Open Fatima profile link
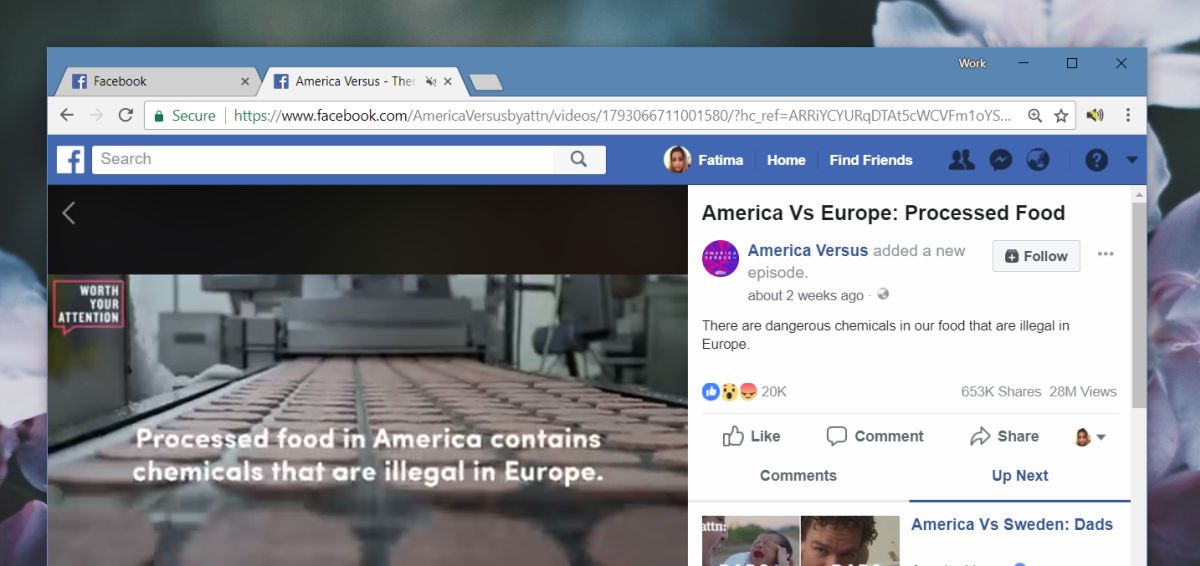1200x566 pixels. [x=720, y=160]
